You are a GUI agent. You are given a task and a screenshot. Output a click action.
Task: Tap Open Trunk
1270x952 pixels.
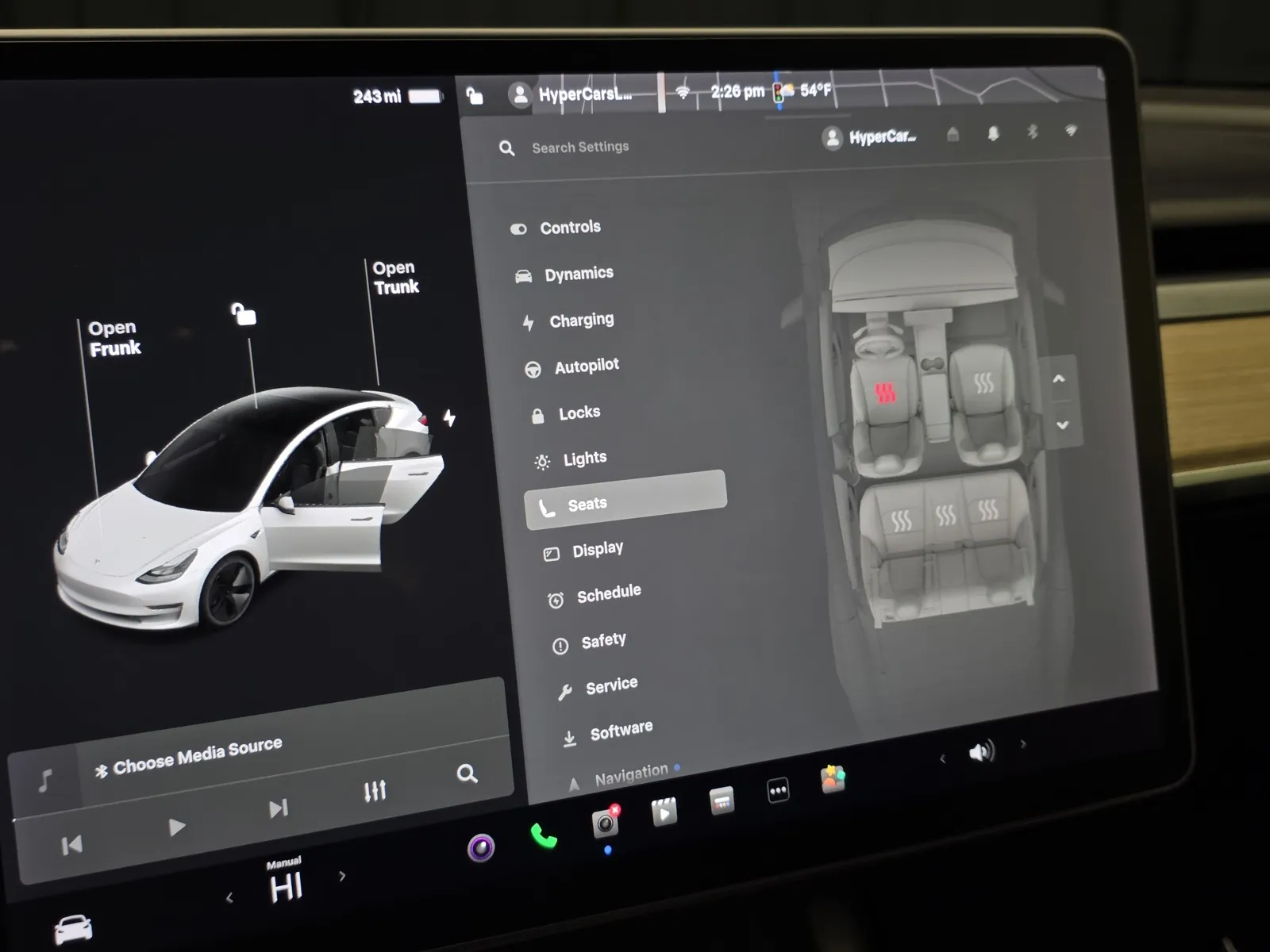coord(395,278)
